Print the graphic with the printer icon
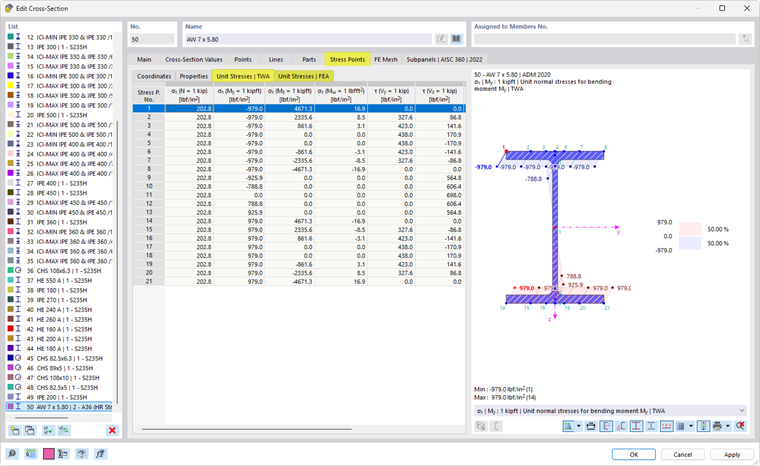Viewport: 760px width, 466px height. tap(718, 426)
